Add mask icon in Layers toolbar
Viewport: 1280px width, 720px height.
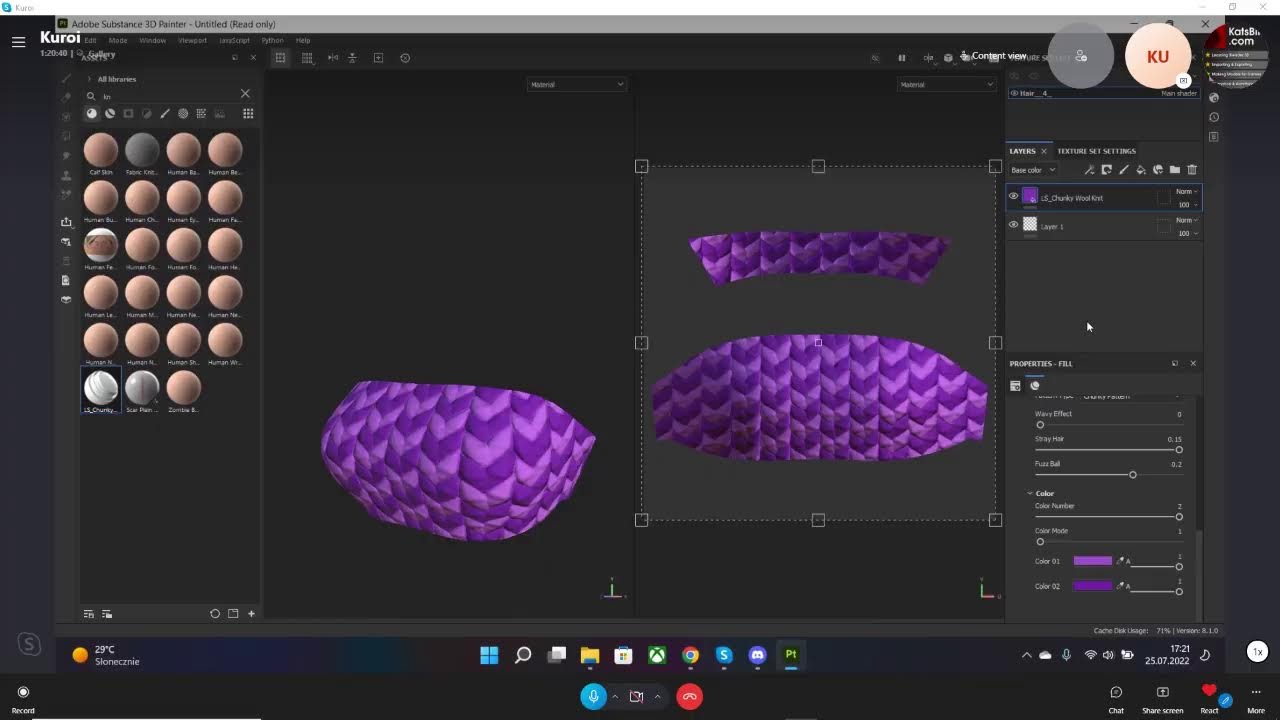[x=1106, y=170]
